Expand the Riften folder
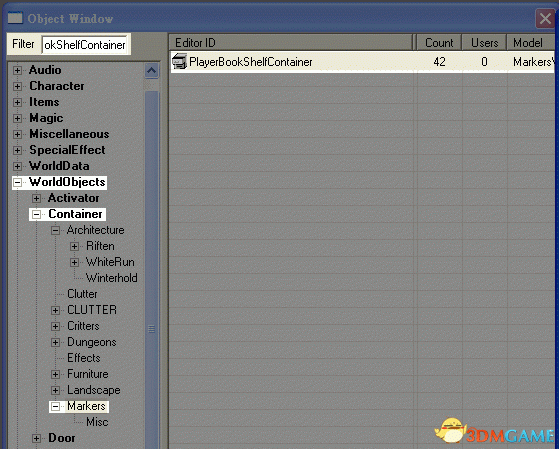Viewport: 559px width, 449px height. (x=74, y=246)
